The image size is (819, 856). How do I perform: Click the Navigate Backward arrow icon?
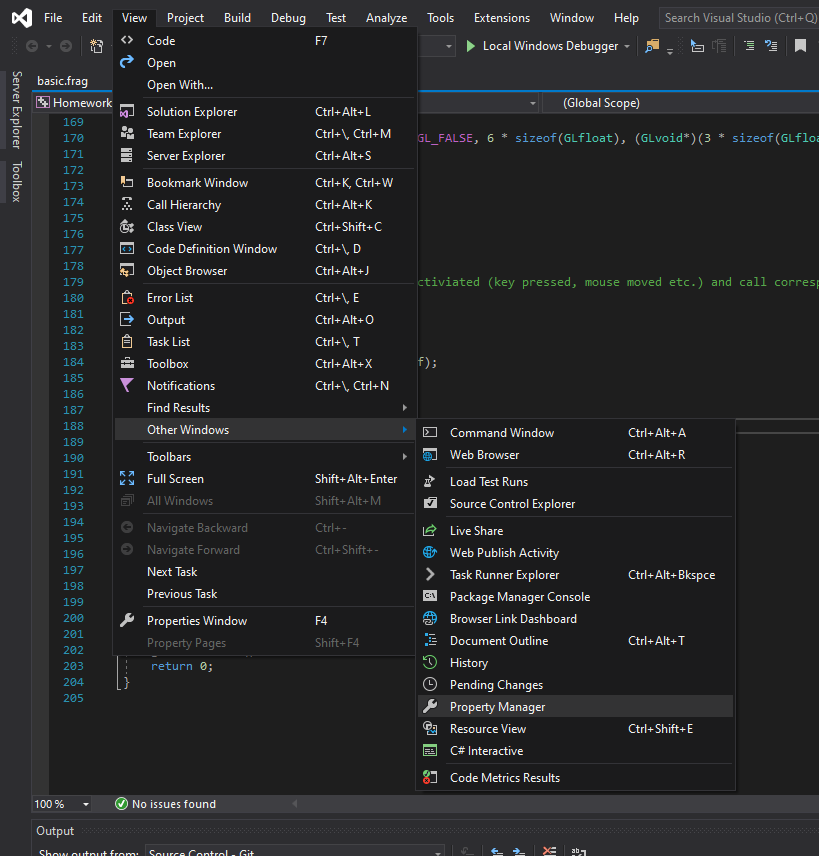[30, 44]
